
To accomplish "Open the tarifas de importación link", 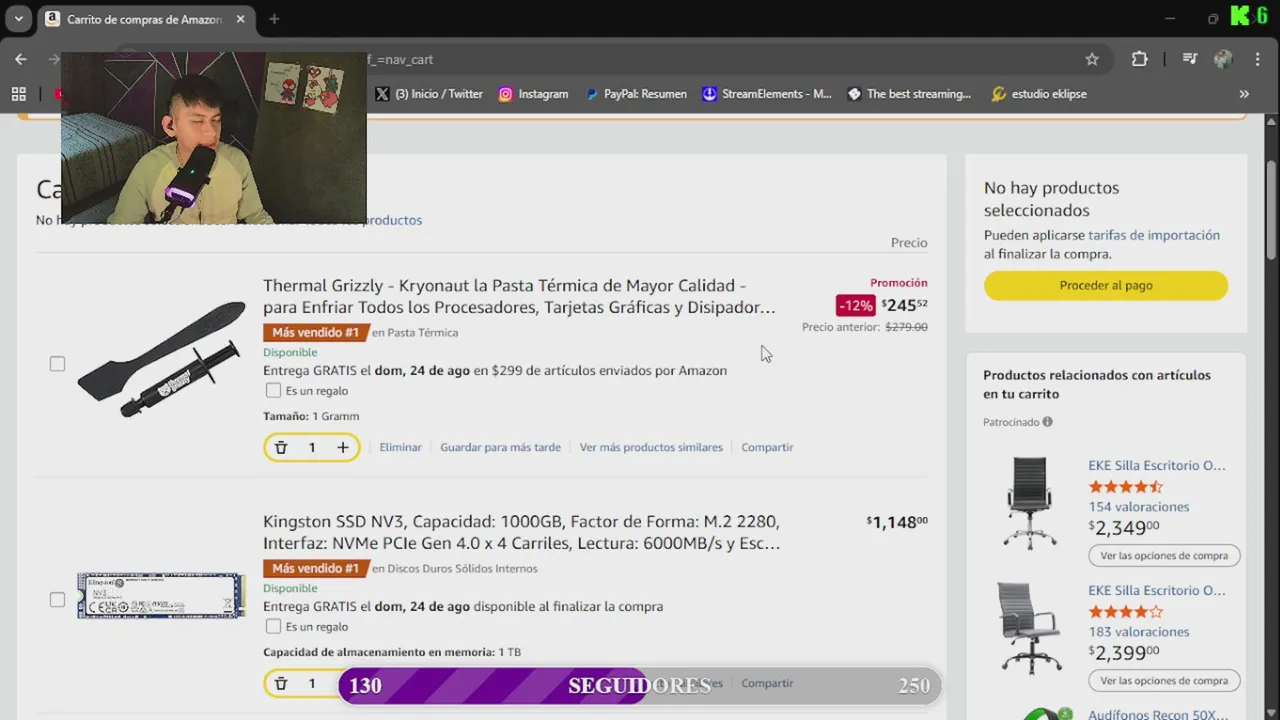I will pyautogui.click(x=1154, y=236).
